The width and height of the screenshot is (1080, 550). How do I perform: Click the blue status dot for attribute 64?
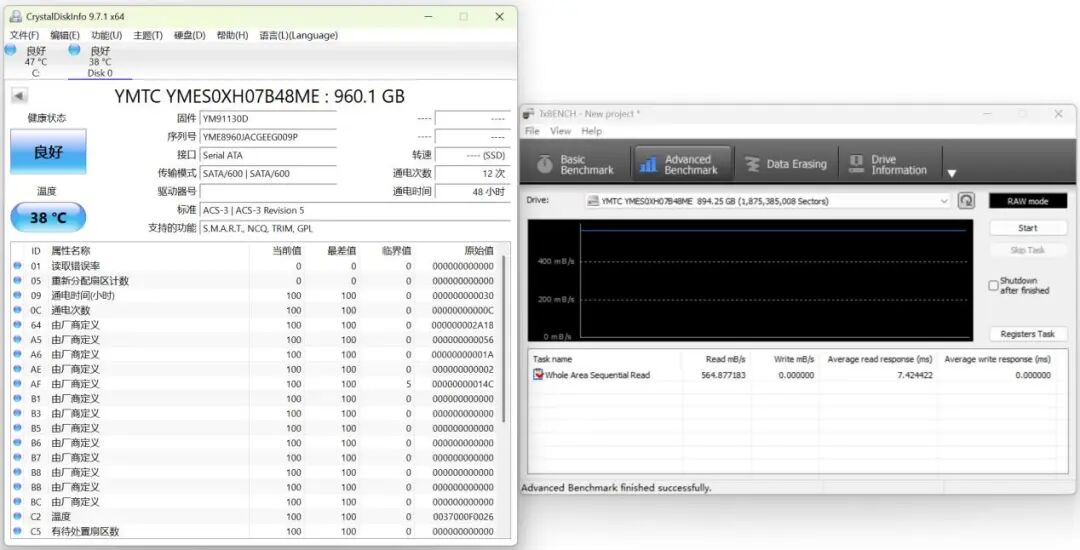click(x=17, y=325)
